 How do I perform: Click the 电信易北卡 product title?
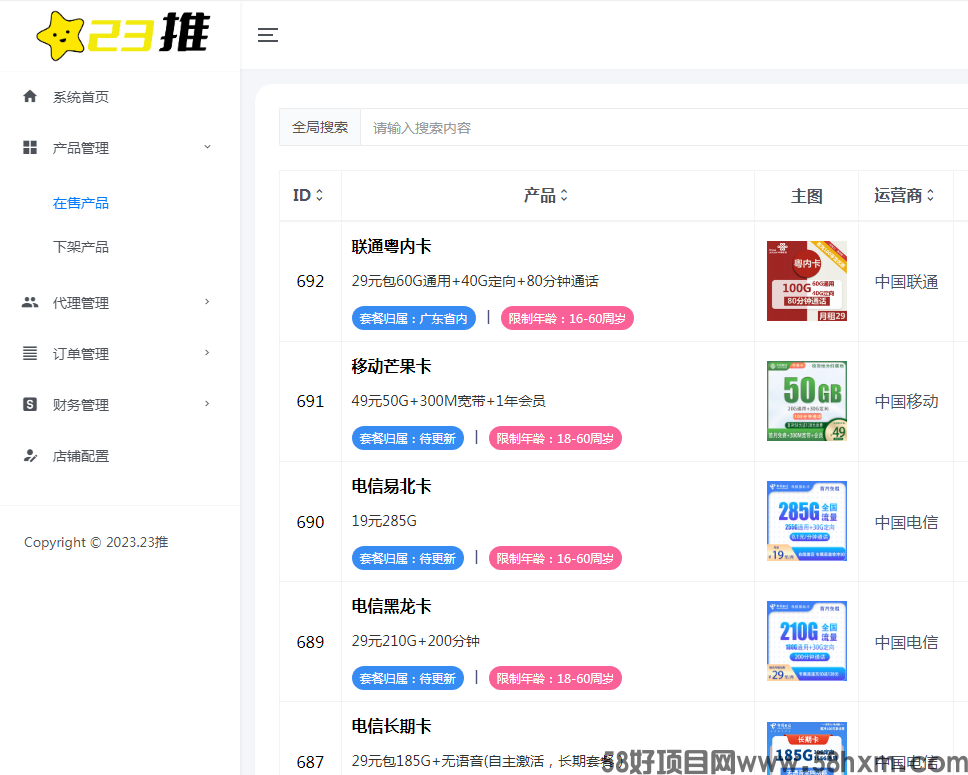(391, 486)
